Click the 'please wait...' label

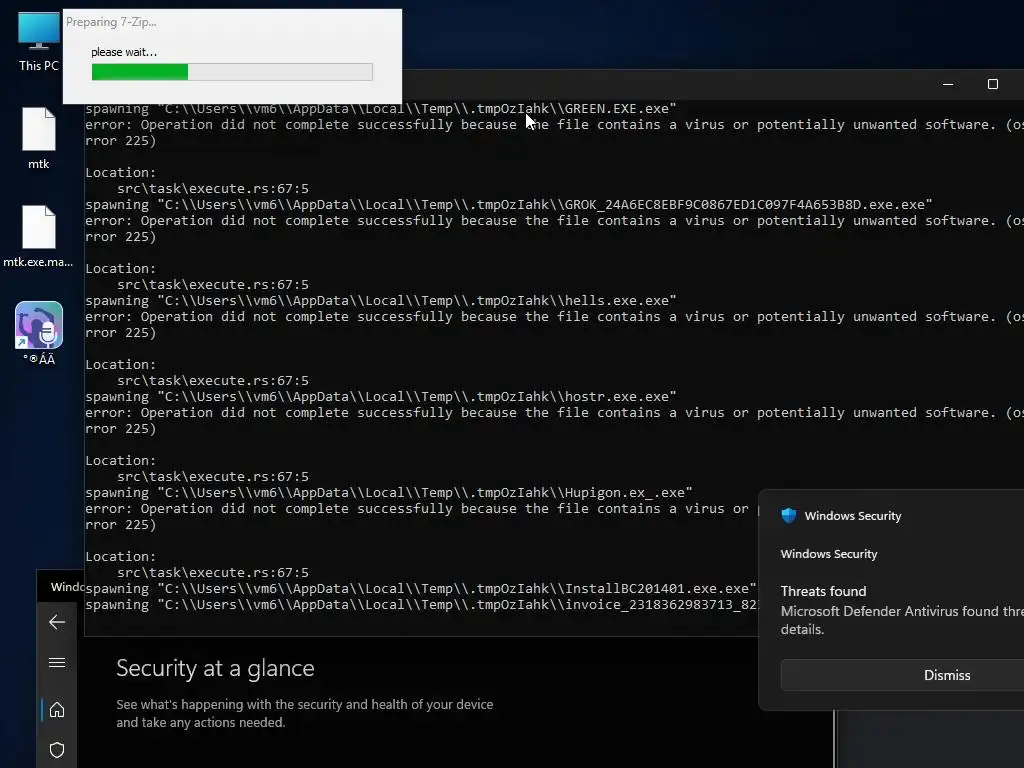pos(124,52)
